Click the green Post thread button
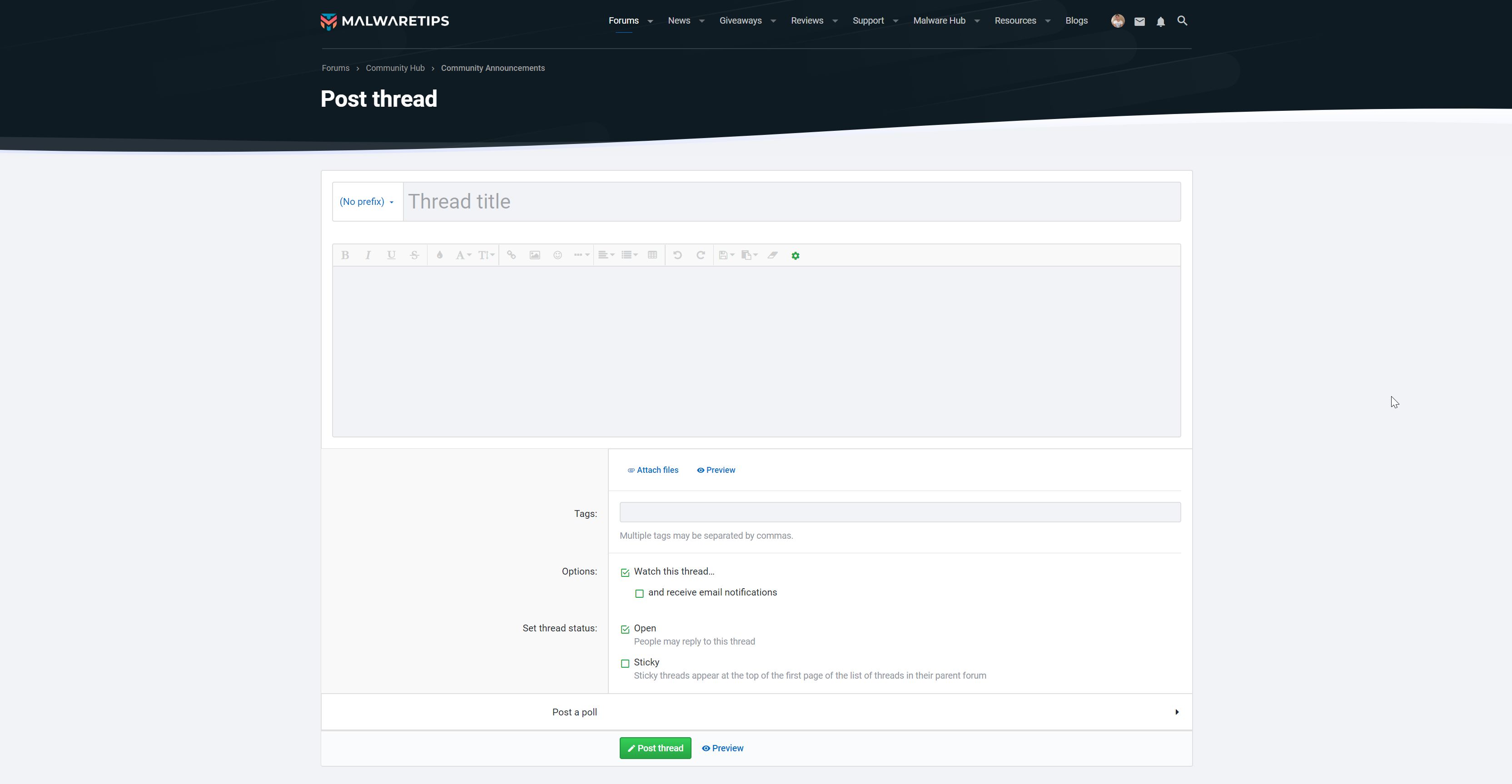This screenshot has width=1512, height=784. (655, 748)
